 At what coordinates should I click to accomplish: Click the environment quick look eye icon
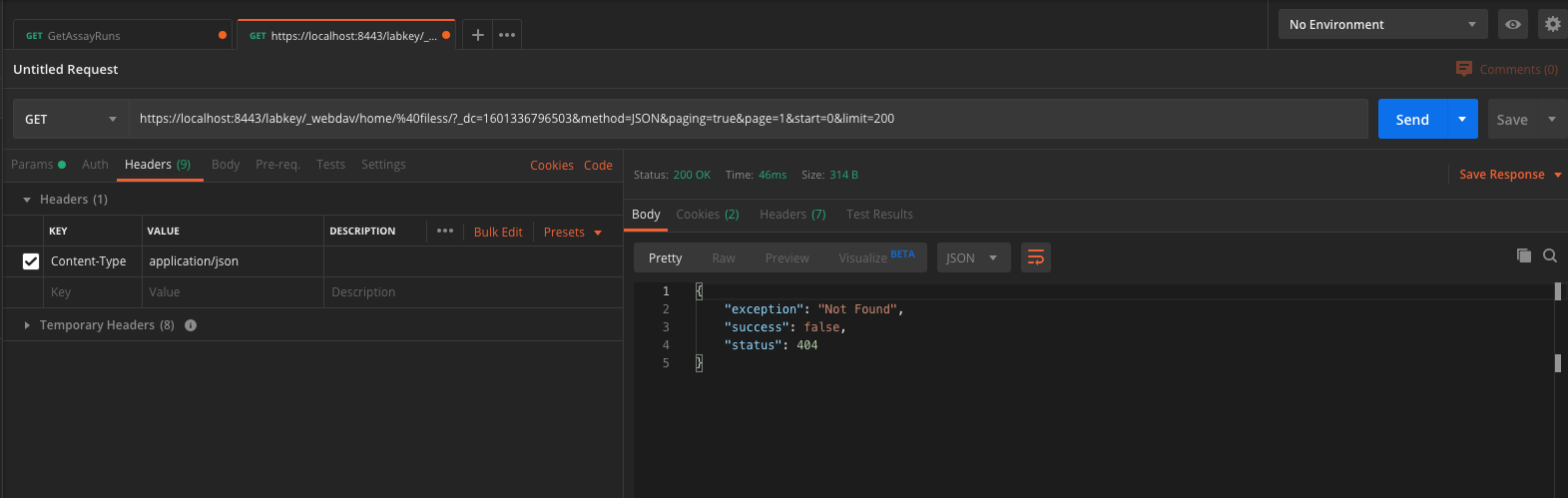tap(1513, 24)
